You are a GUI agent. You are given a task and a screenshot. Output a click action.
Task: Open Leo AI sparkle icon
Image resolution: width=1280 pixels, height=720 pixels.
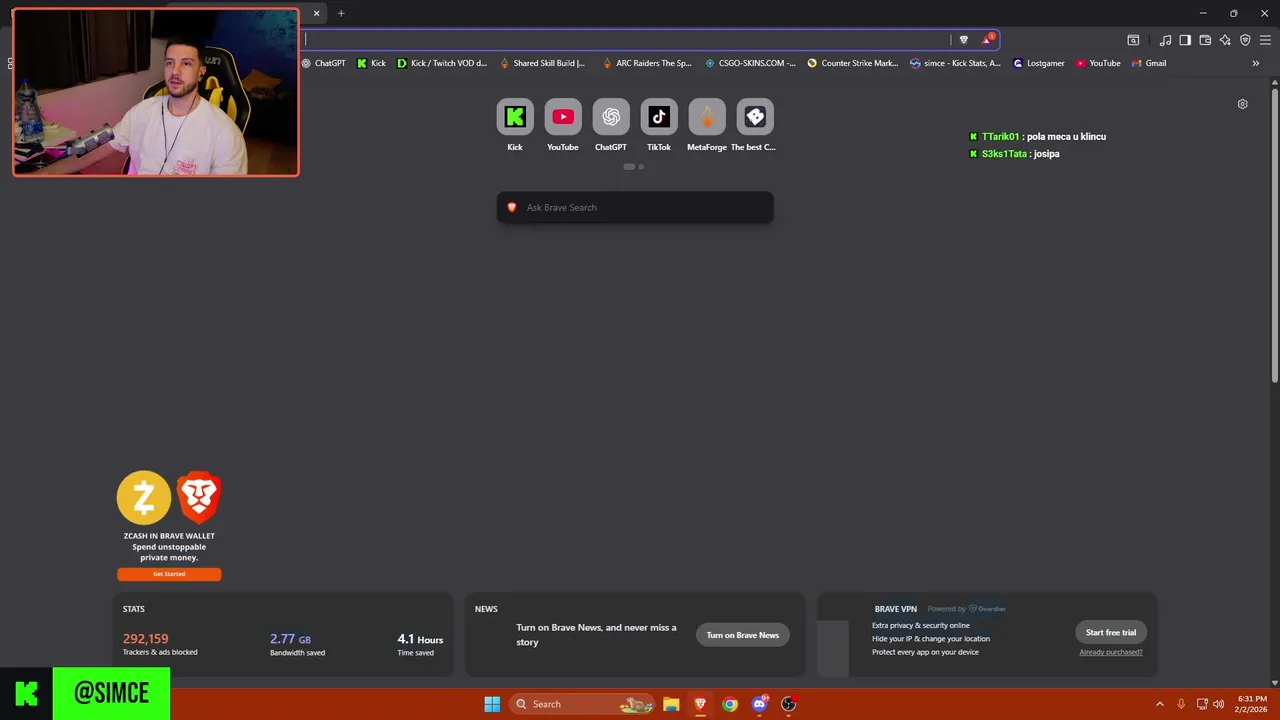pos(1225,40)
